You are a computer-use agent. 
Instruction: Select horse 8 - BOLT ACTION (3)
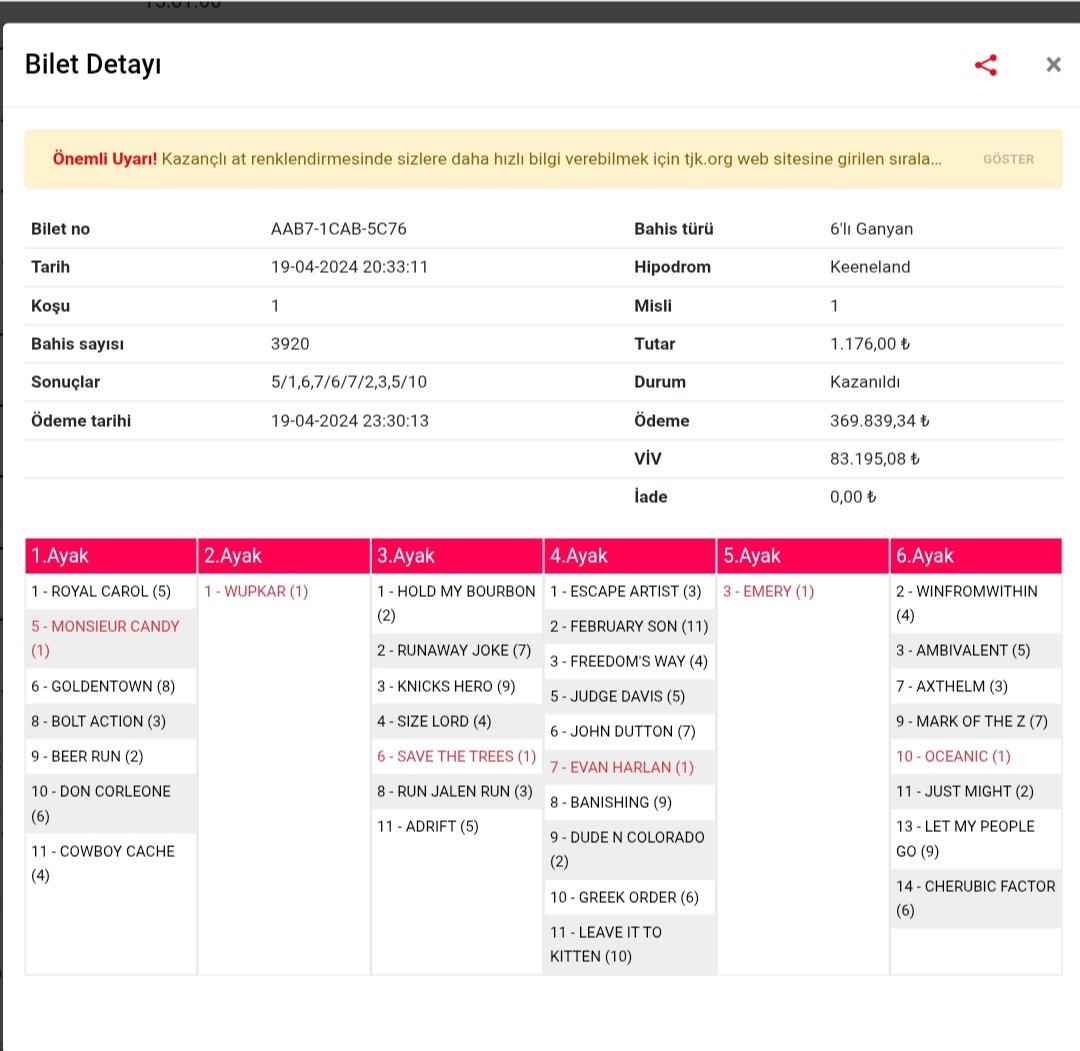coord(111,722)
